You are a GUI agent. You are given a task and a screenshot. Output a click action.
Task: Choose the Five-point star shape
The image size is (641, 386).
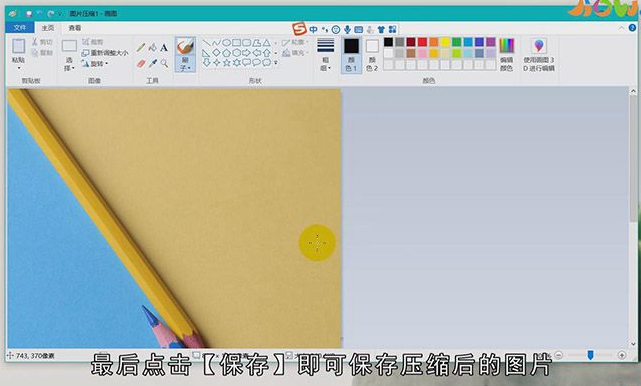226,63
